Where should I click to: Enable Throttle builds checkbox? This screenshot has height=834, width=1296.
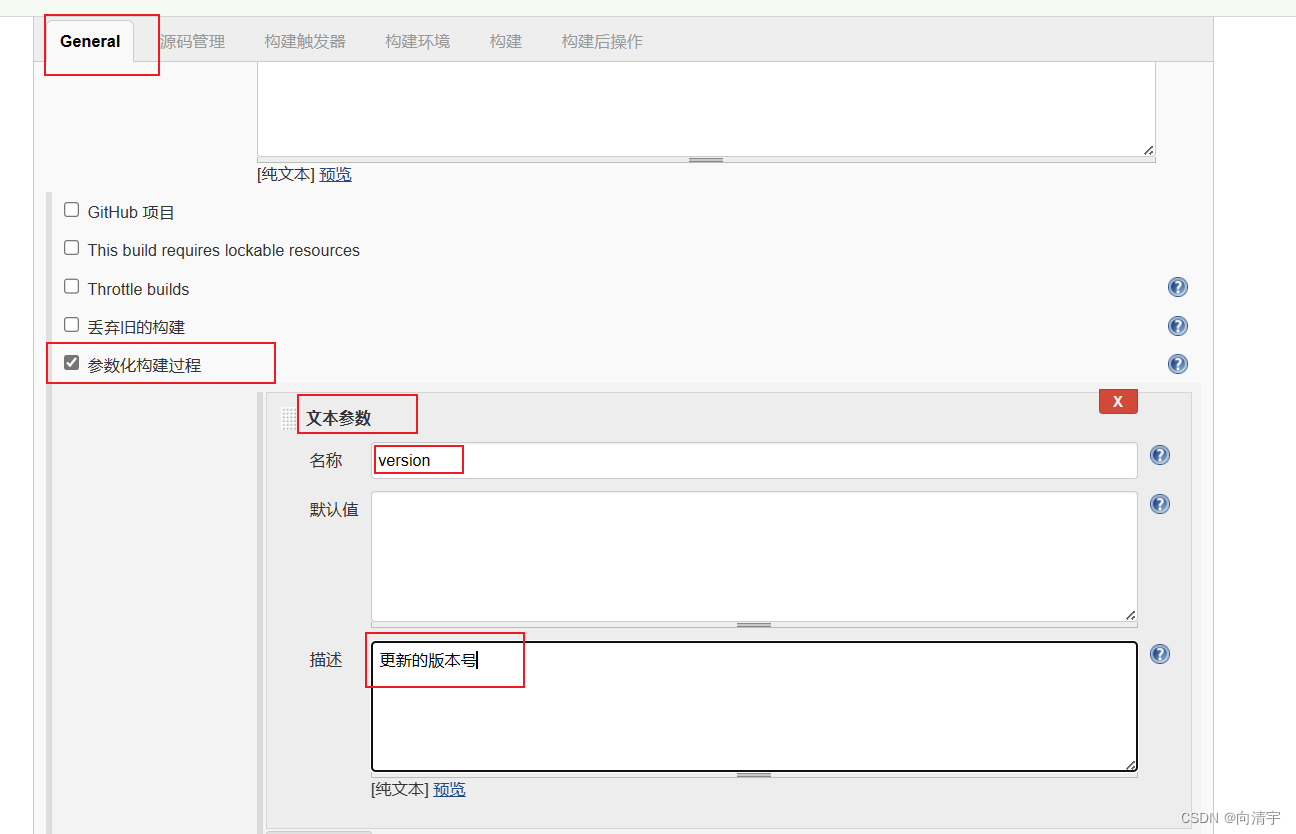pos(71,287)
